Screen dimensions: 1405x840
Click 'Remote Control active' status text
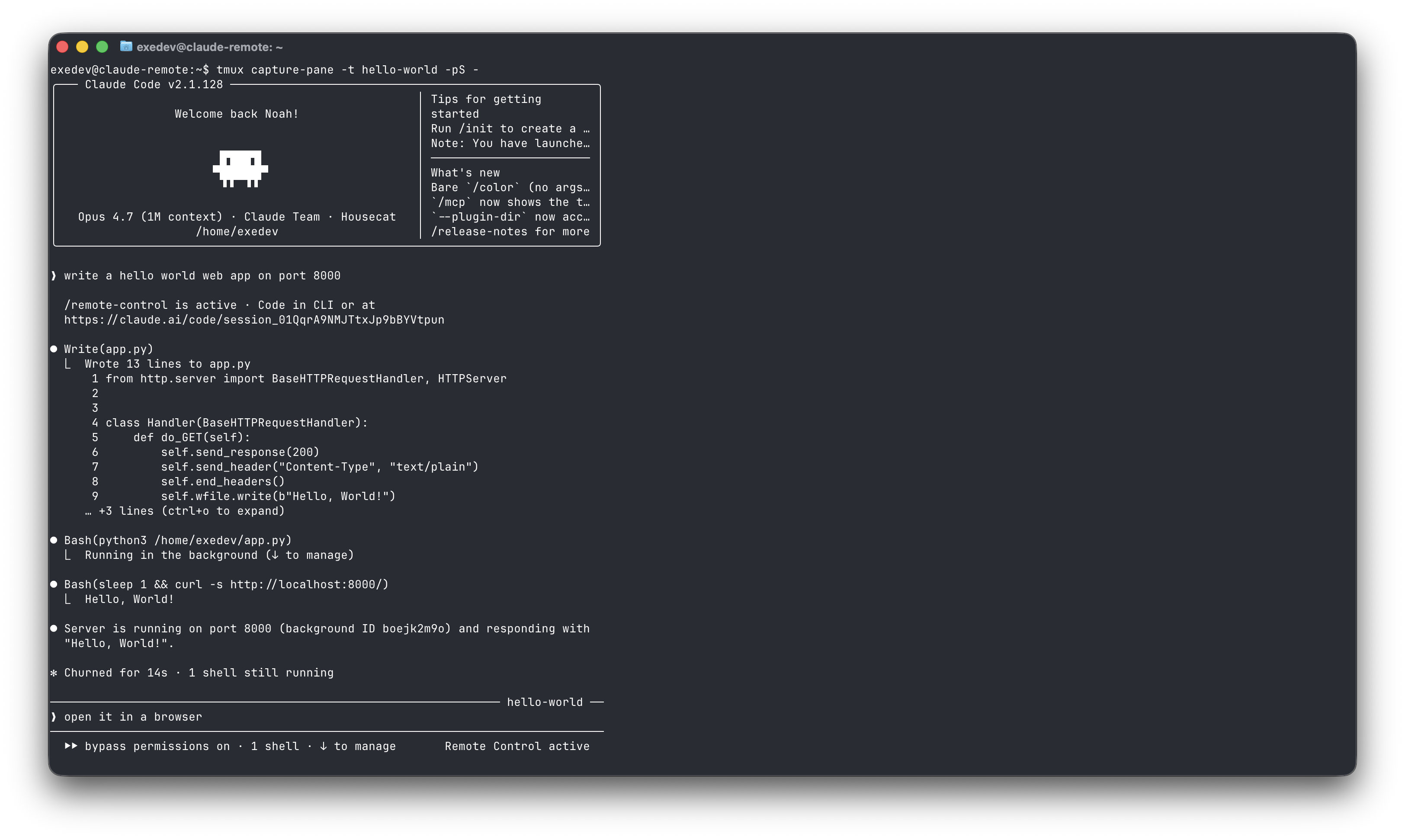click(517, 747)
